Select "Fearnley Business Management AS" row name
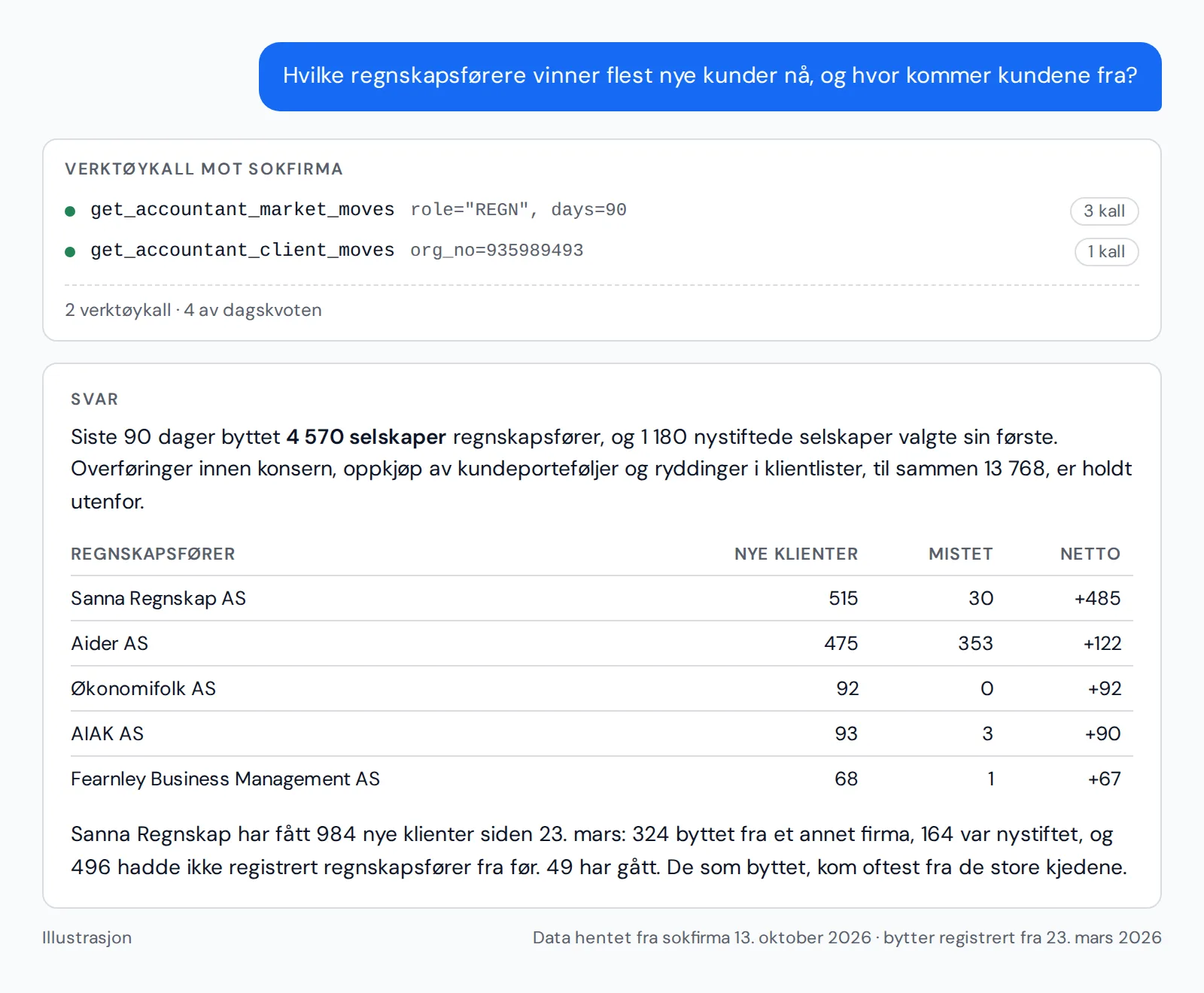Screen dimensions: 1204x993 tap(225, 779)
